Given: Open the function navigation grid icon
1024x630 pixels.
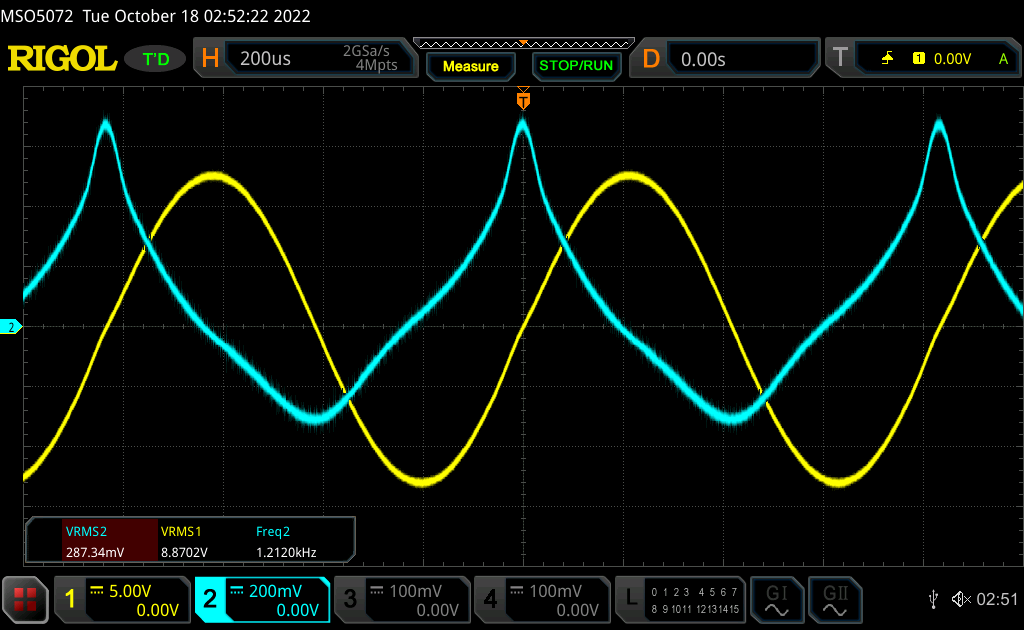Looking at the screenshot, I should tap(25, 600).
